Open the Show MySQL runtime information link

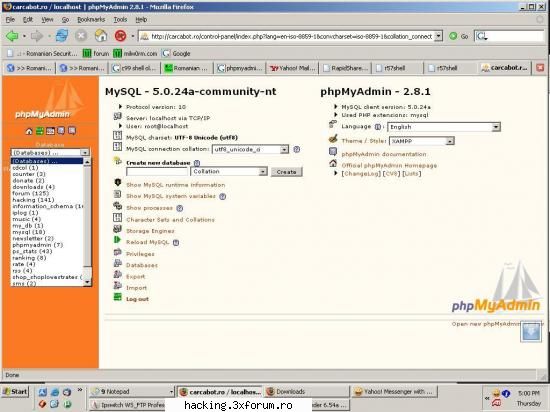(x=176, y=185)
